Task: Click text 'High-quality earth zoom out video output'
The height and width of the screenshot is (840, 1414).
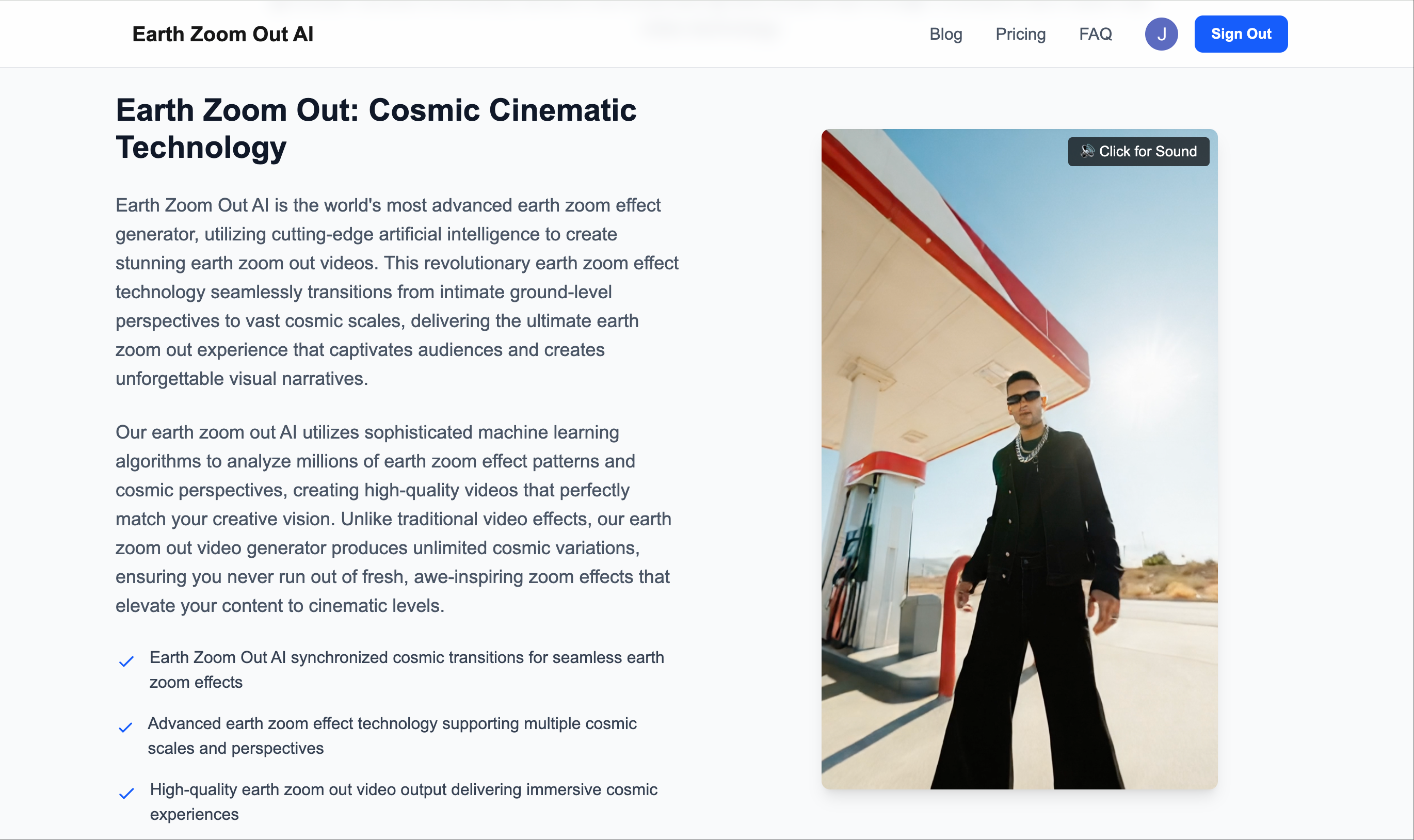Action: click(404, 801)
